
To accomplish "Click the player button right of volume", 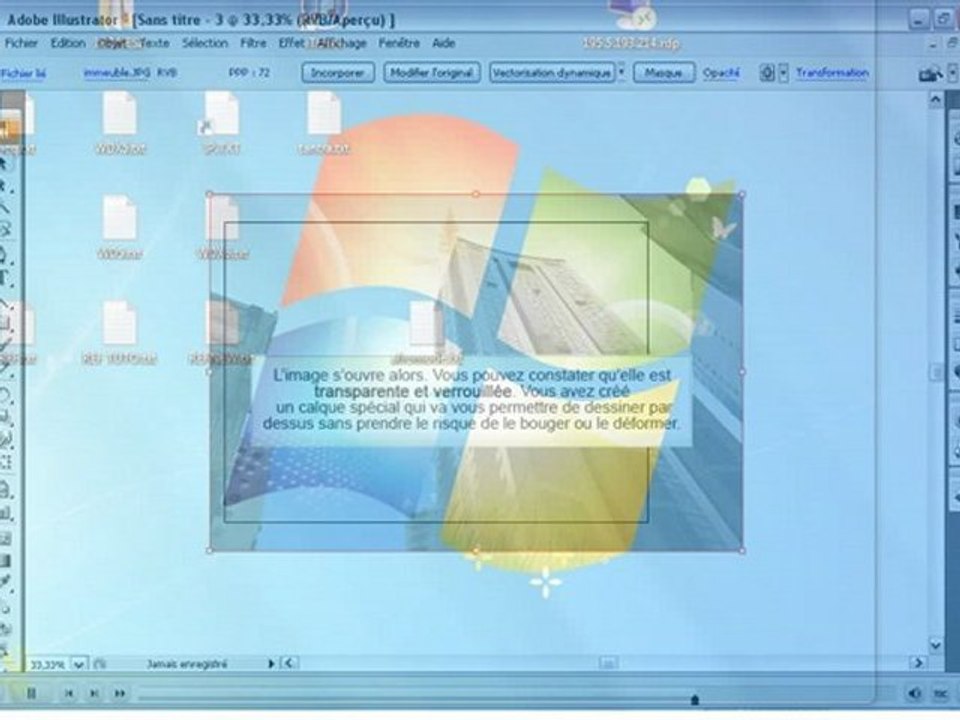I will point(940,693).
